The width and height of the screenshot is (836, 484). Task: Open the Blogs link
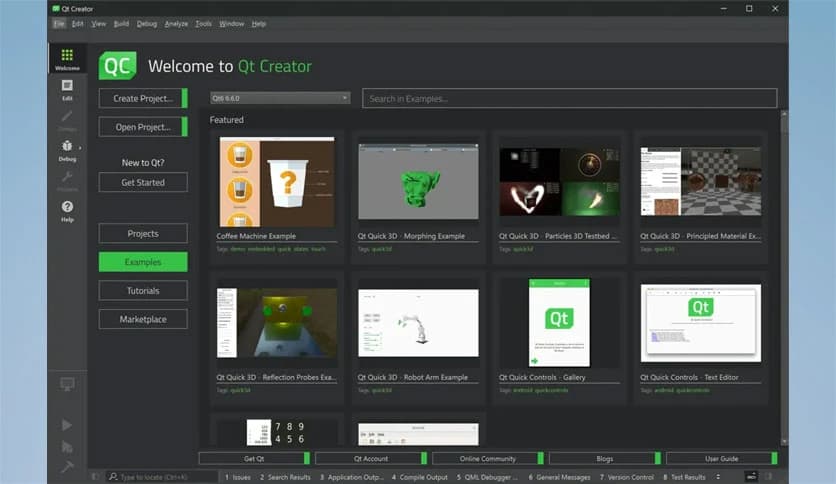pyautogui.click(x=605, y=458)
